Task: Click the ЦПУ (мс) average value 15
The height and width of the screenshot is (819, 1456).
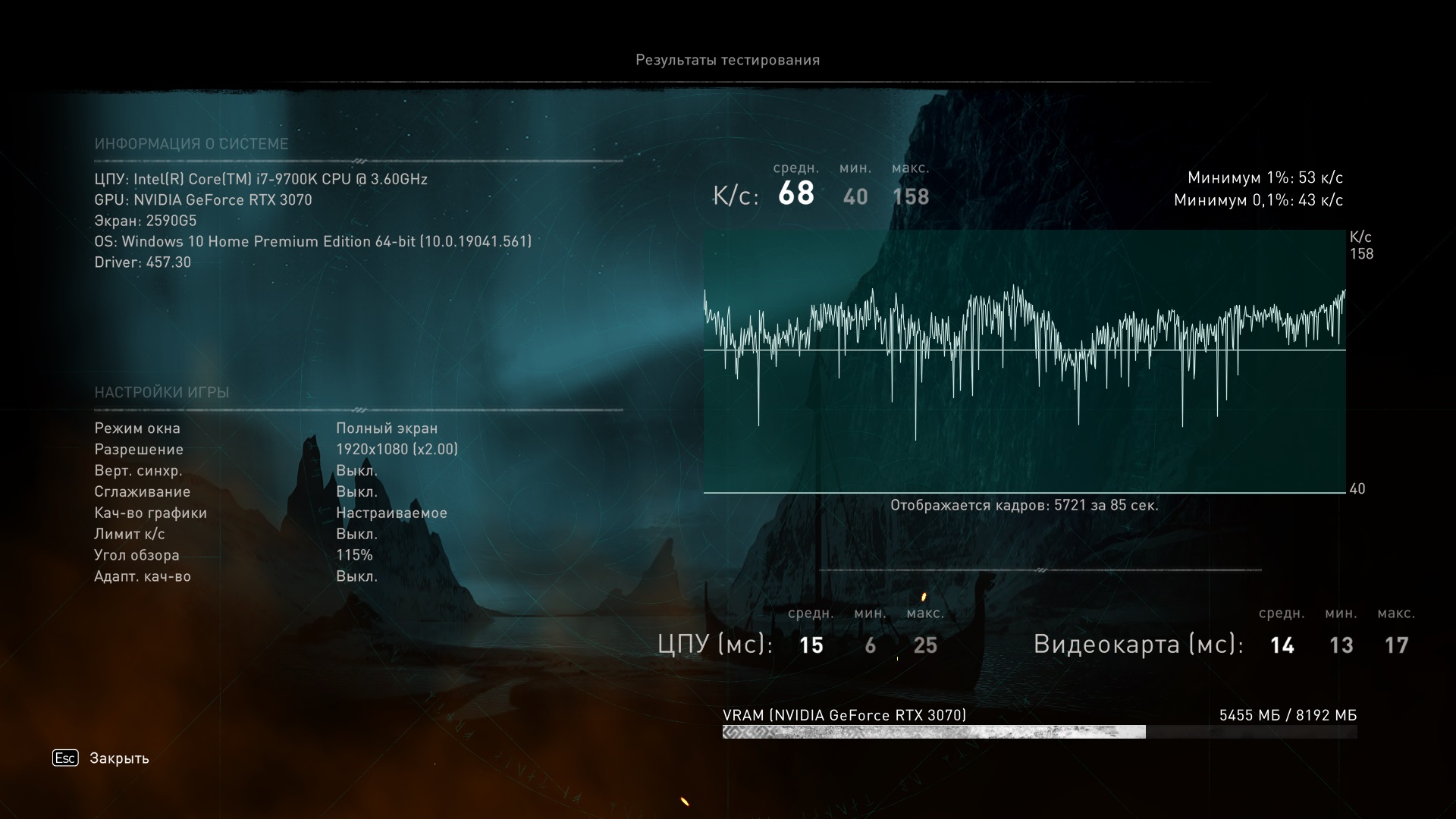Action: click(811, 645)
